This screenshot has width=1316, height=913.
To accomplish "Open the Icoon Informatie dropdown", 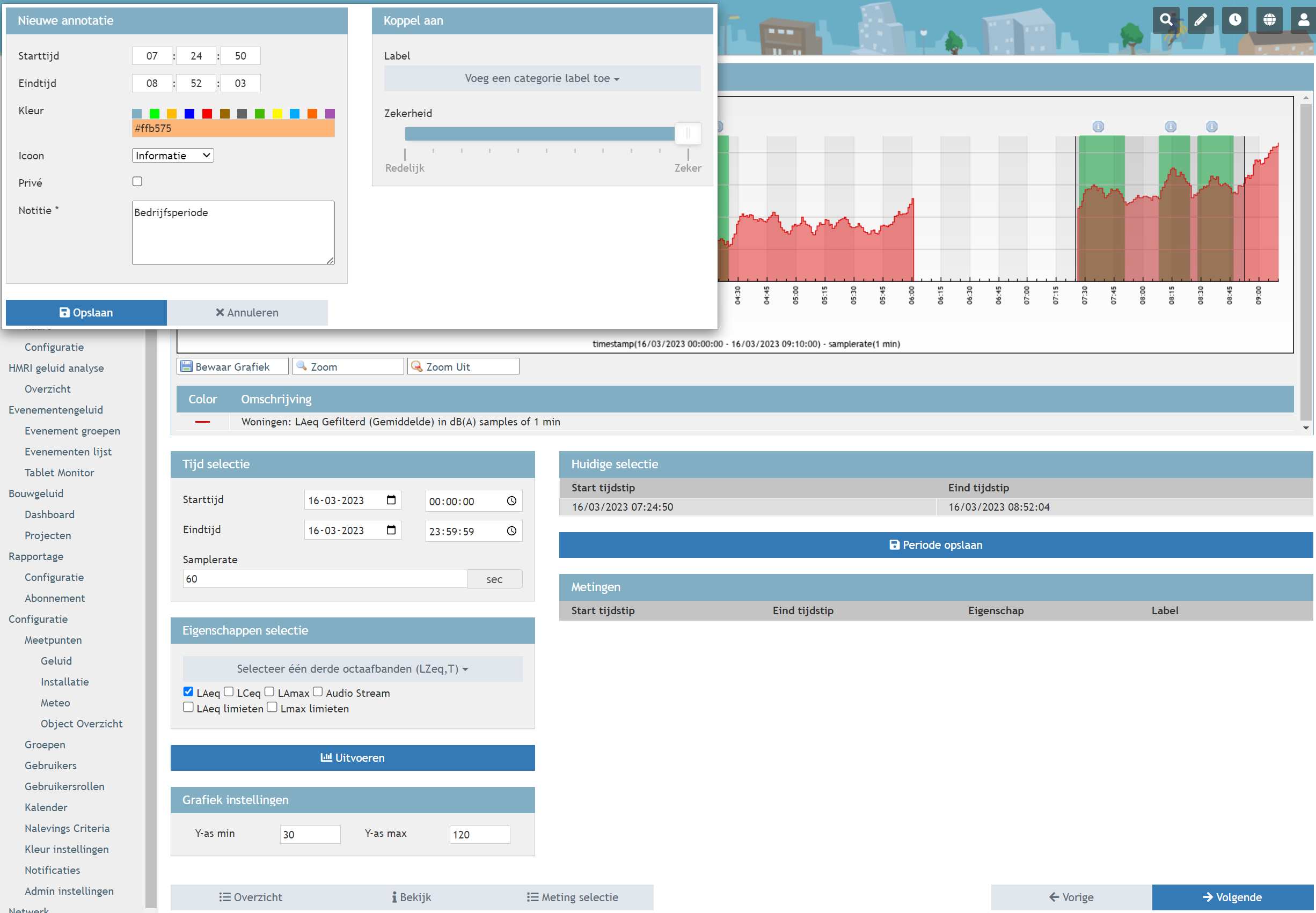I will pos(173,156).
